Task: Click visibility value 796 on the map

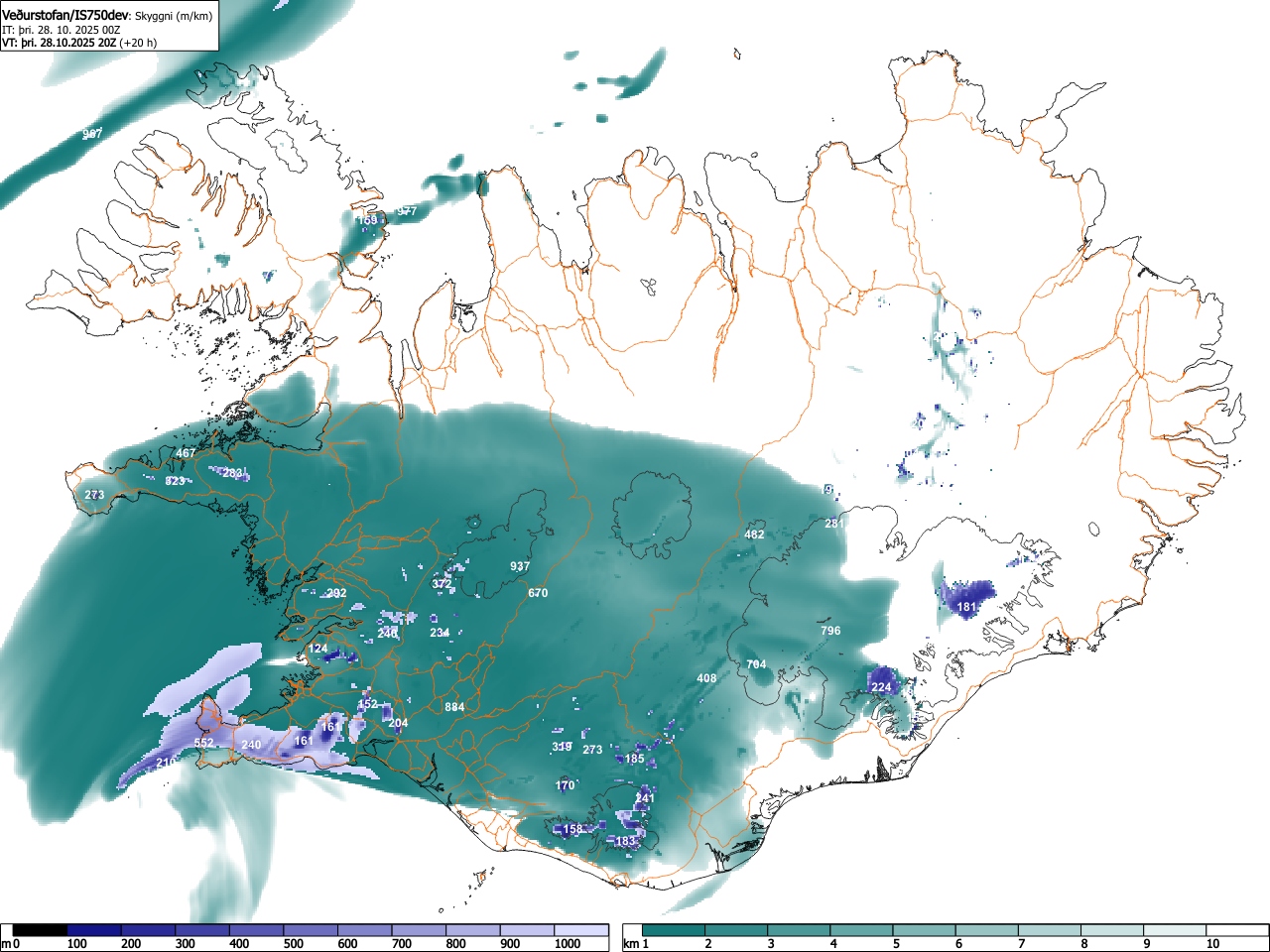Action: click(x=830, y=631)
